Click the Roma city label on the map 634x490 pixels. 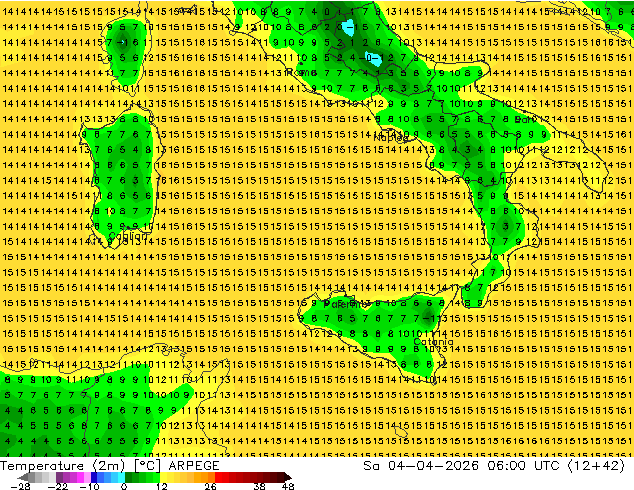(x=300, y=73)
